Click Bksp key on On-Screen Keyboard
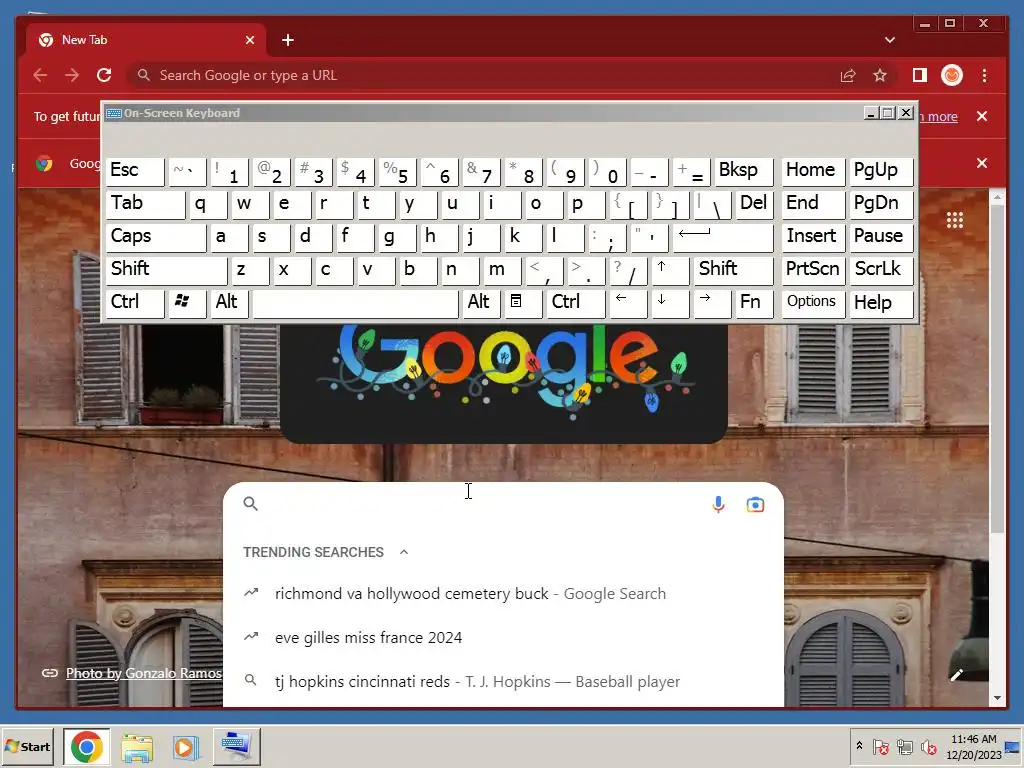 [x=743, y=171]
